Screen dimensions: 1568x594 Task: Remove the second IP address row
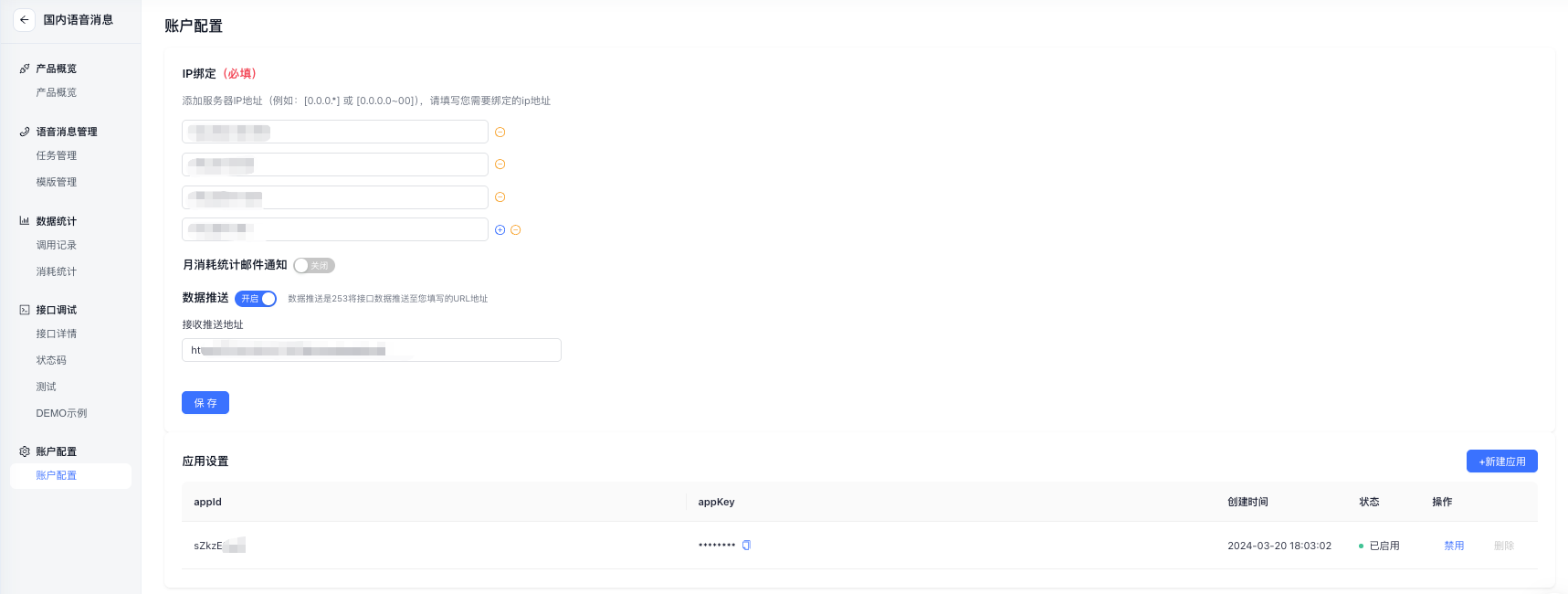500,164
